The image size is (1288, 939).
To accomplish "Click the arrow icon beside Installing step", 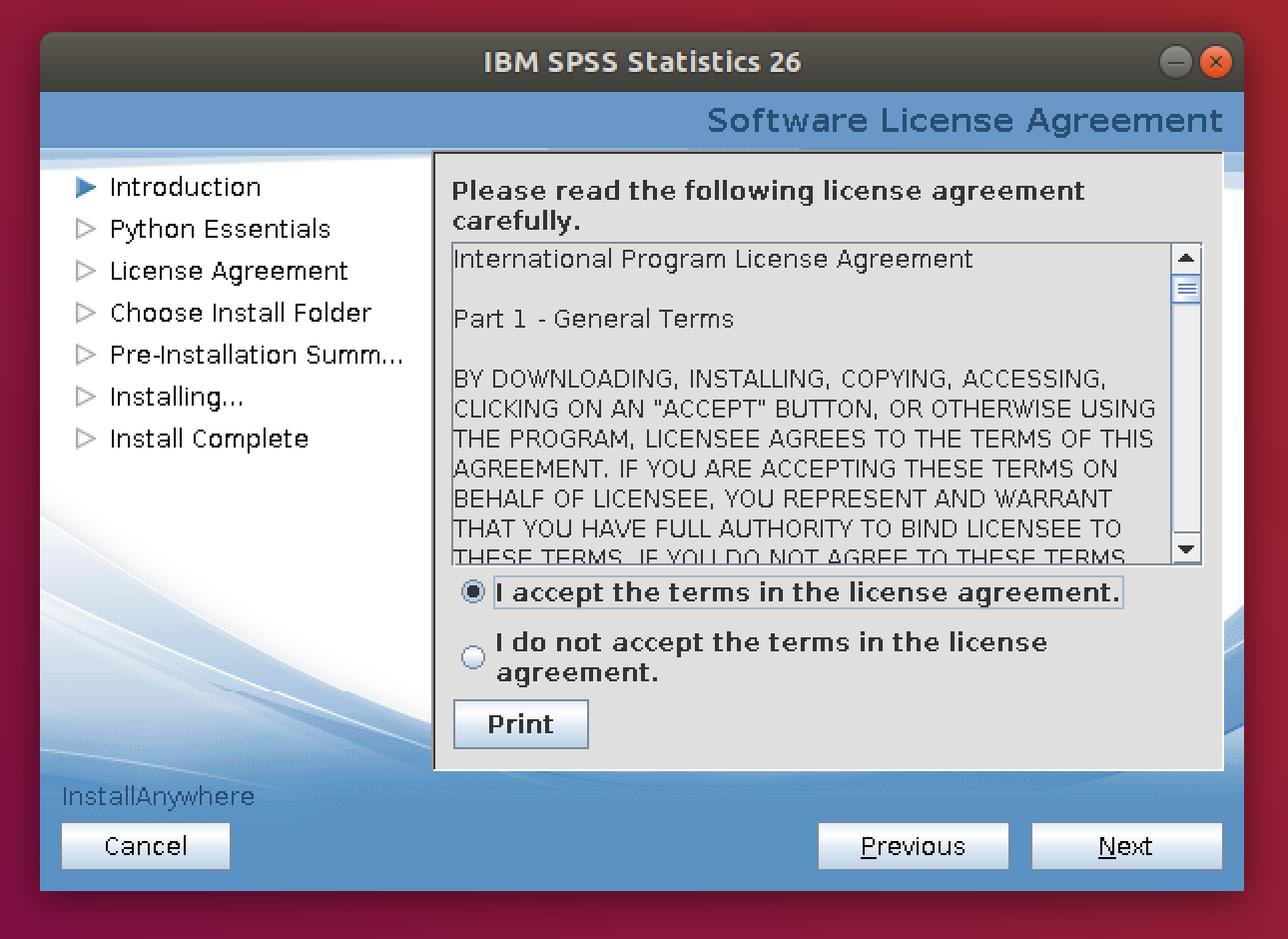I will tap(86, 397).
